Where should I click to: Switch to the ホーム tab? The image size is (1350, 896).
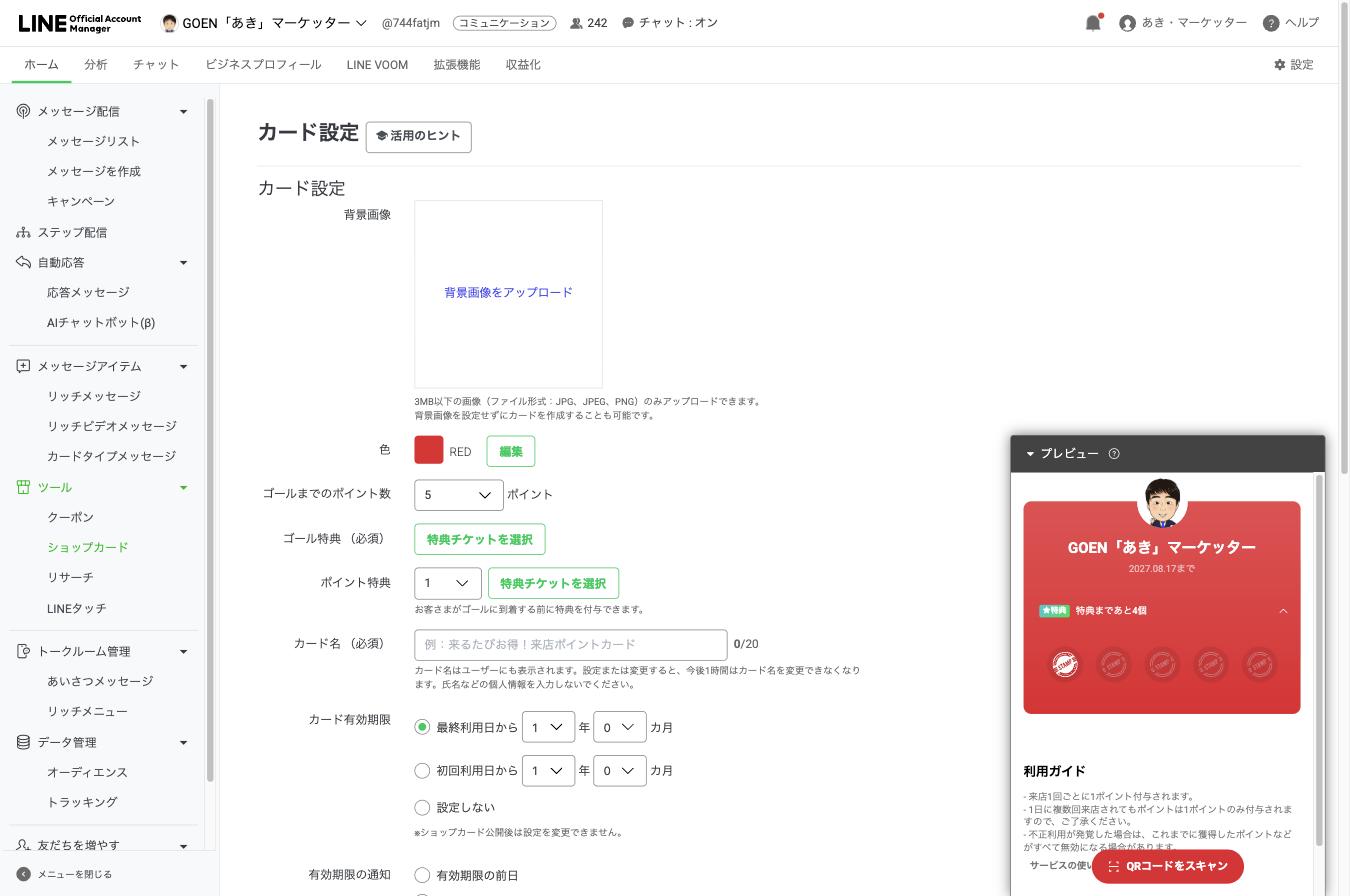tap(41, 64)
